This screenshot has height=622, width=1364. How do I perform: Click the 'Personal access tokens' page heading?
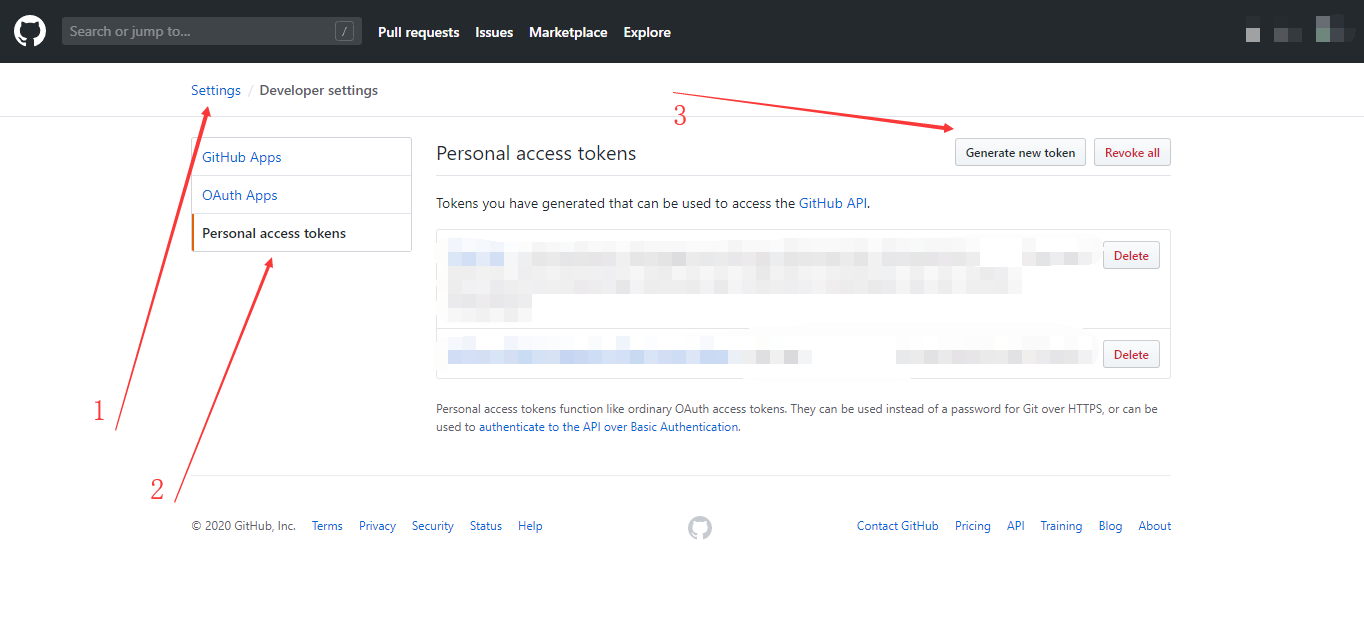536,153
